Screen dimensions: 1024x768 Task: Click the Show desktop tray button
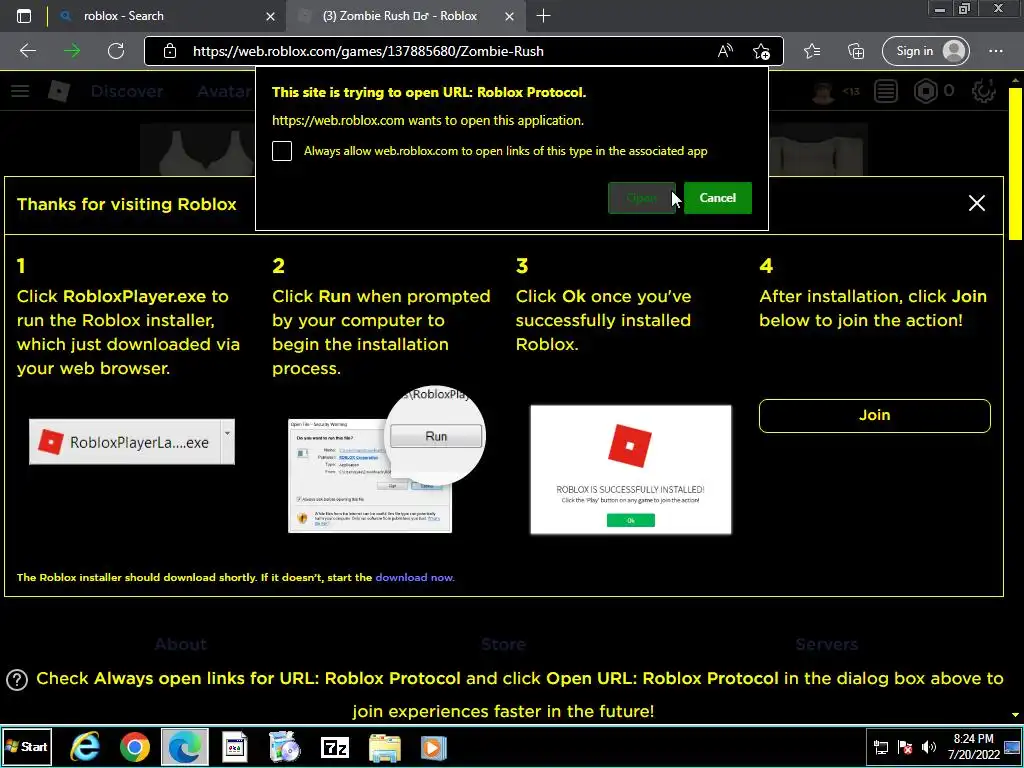[1013, 747]
